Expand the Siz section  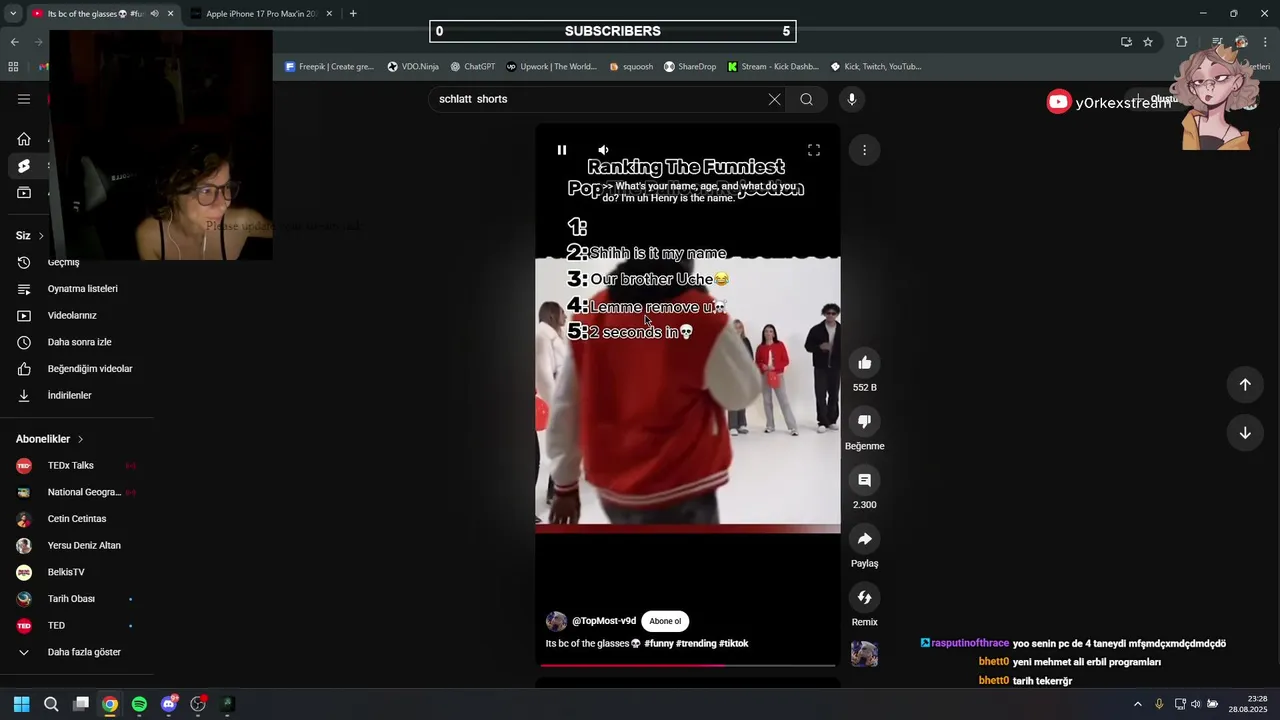pyautogui.click(x=30, y=236)
